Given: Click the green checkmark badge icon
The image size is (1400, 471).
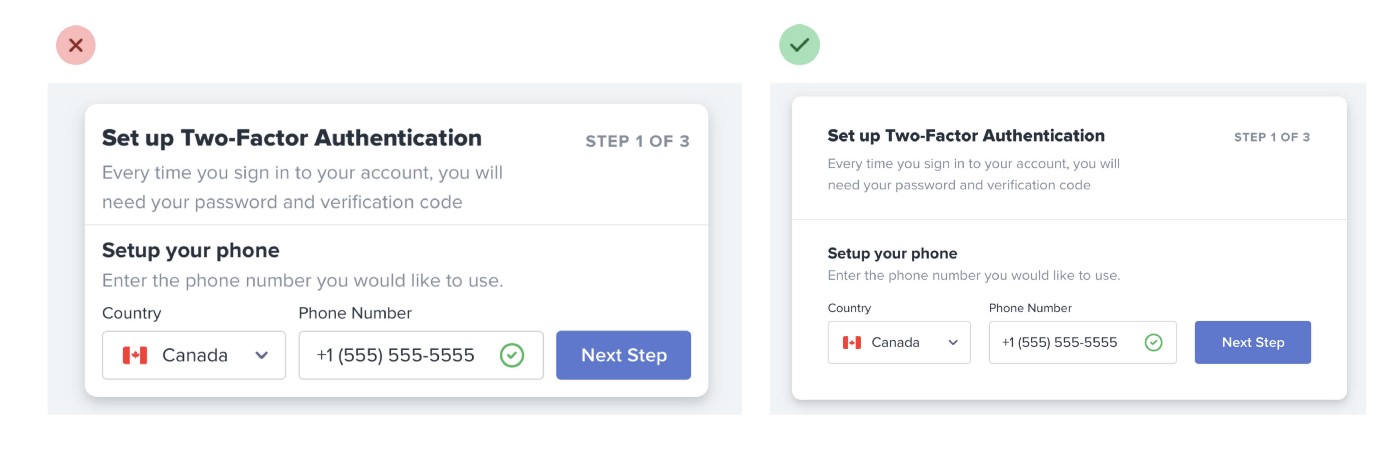Looking at the screenshot, I should coord(799,45).
